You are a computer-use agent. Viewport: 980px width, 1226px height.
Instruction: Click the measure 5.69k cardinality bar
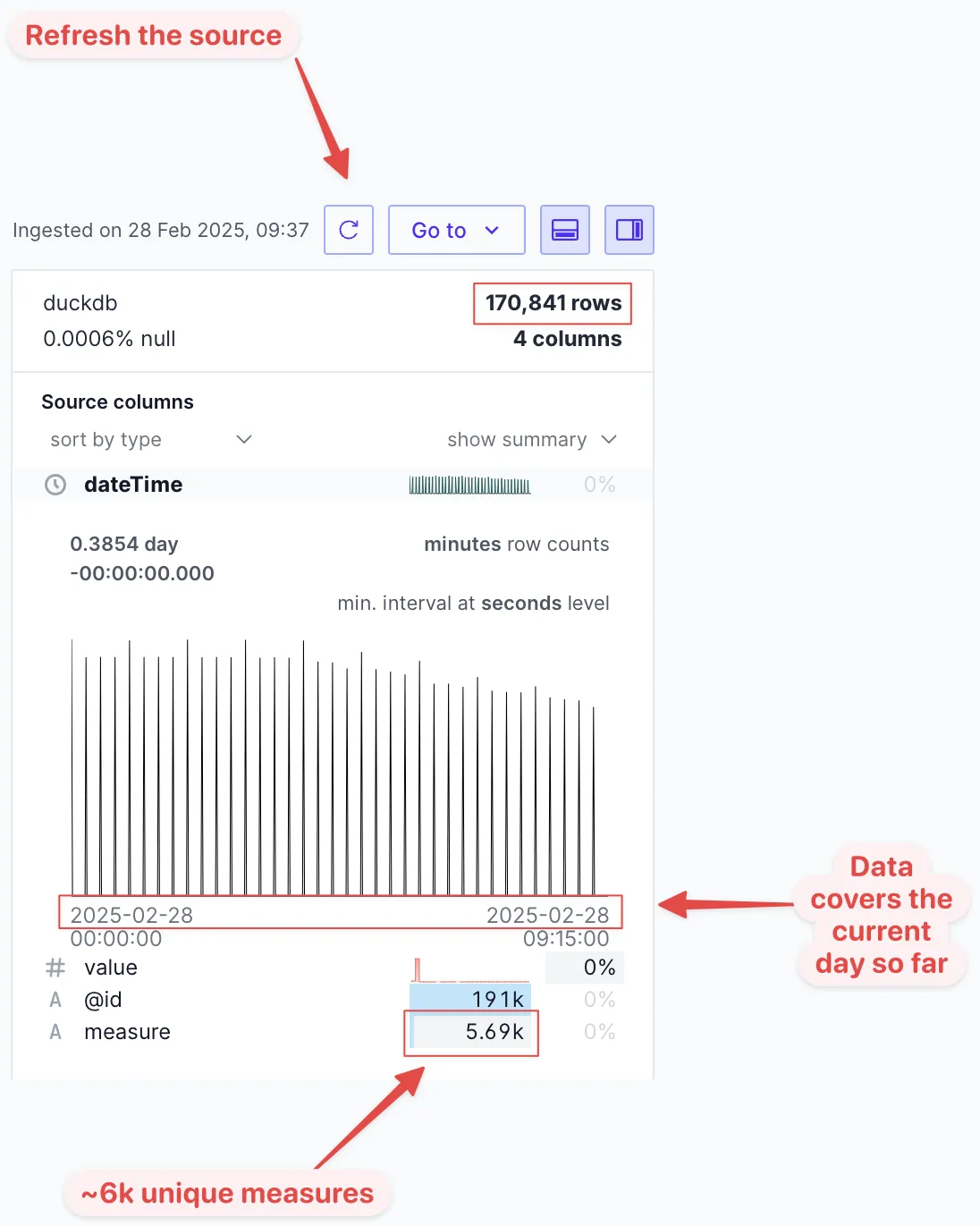[x=470, y=1032]
